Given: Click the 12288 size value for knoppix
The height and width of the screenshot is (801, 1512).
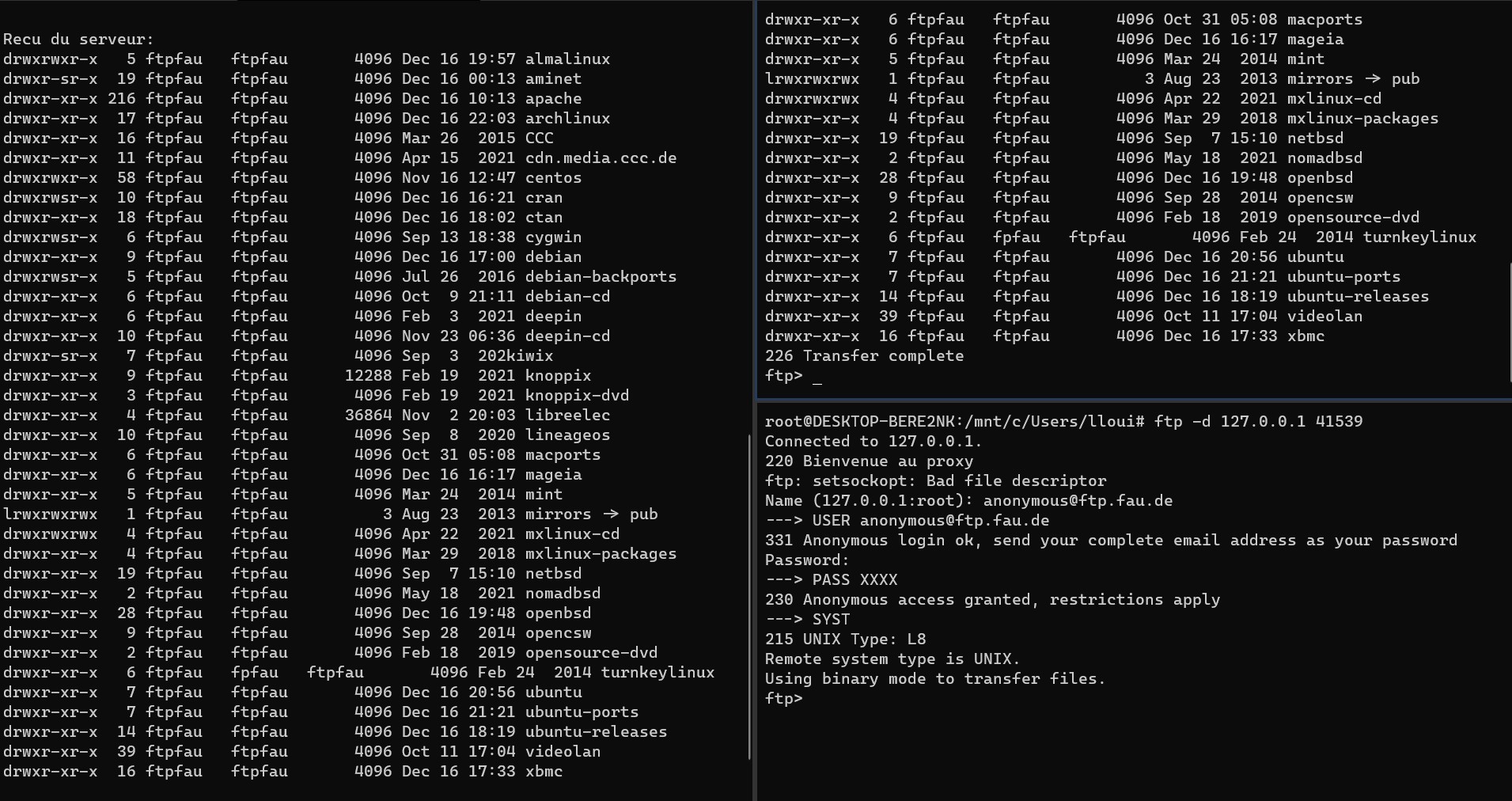Looking at the screenshot, I should [x=368, y=376].
